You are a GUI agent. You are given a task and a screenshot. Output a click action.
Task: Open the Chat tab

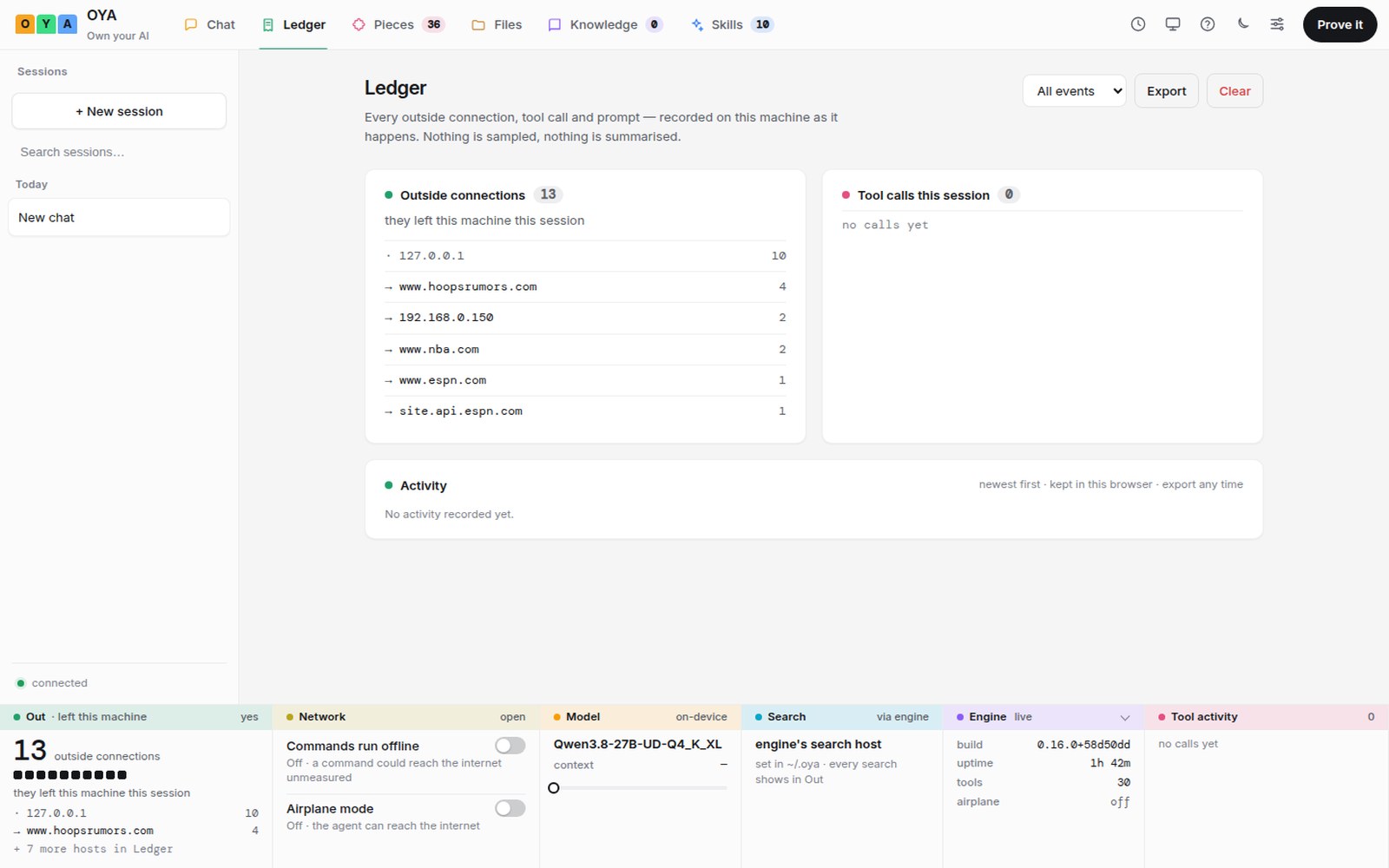click(x=209, y=24)
